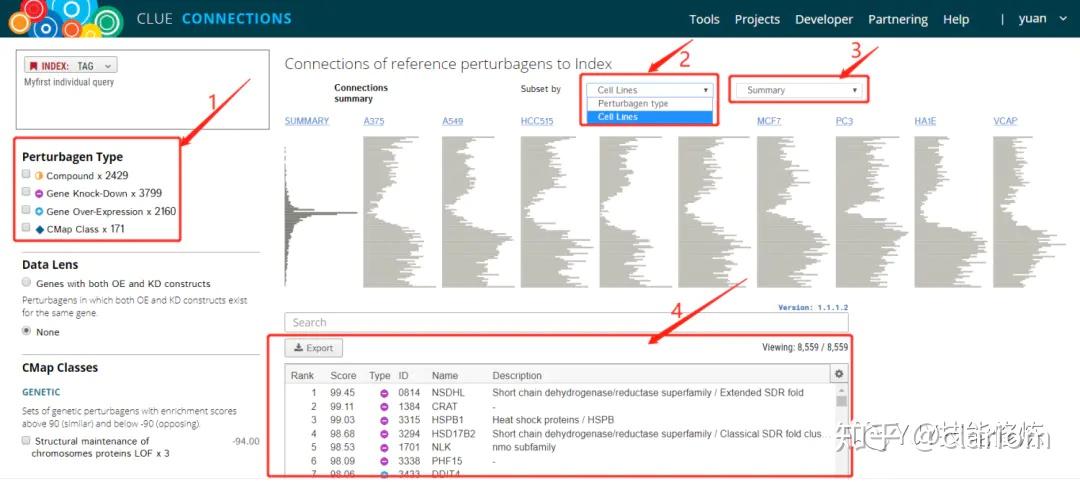Open the yuan user account menu
The height and width of the screenshot is (482, 1080).
point(1042,19)
